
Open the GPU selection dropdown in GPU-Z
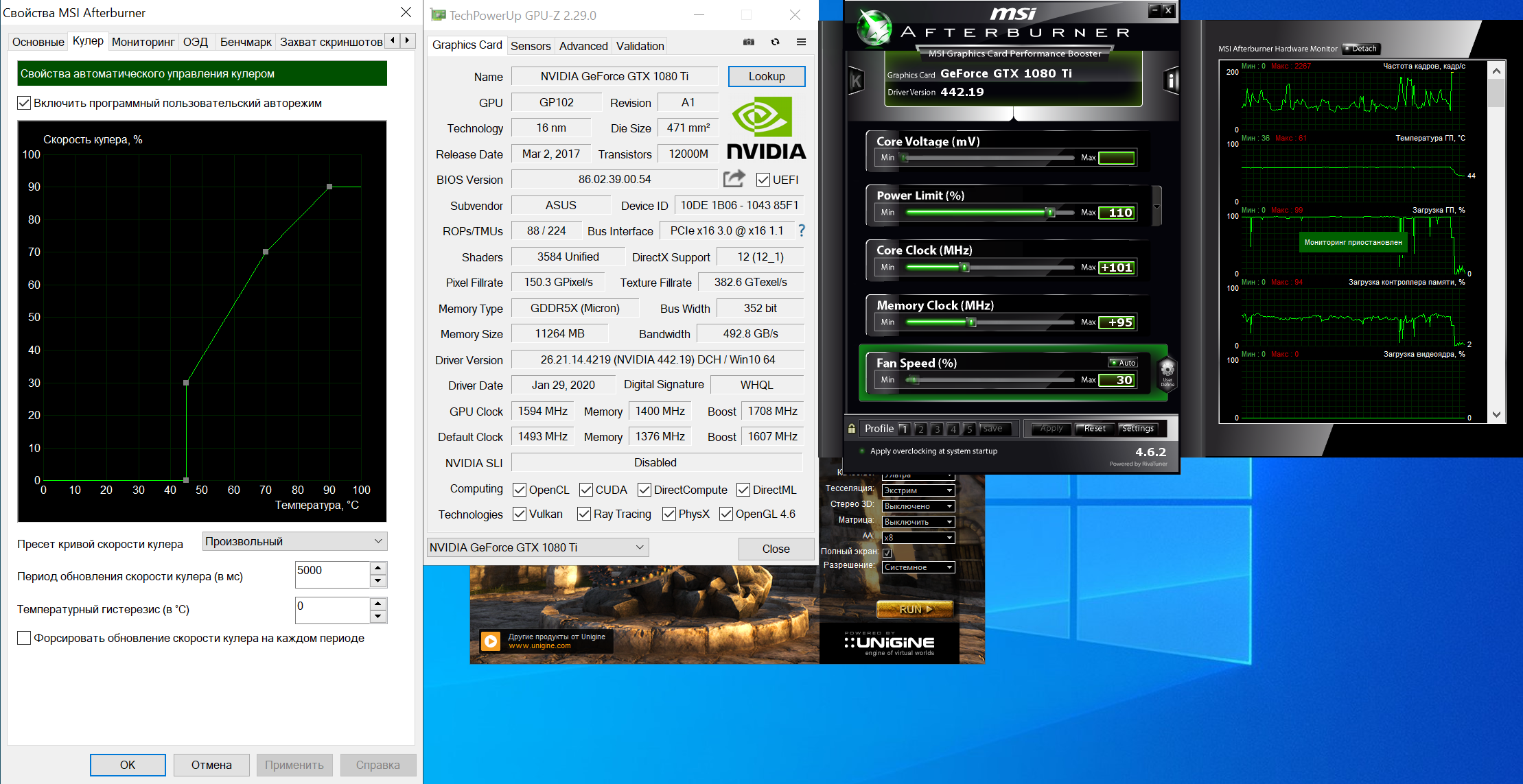pyautogui.click(x=537, y=547)
